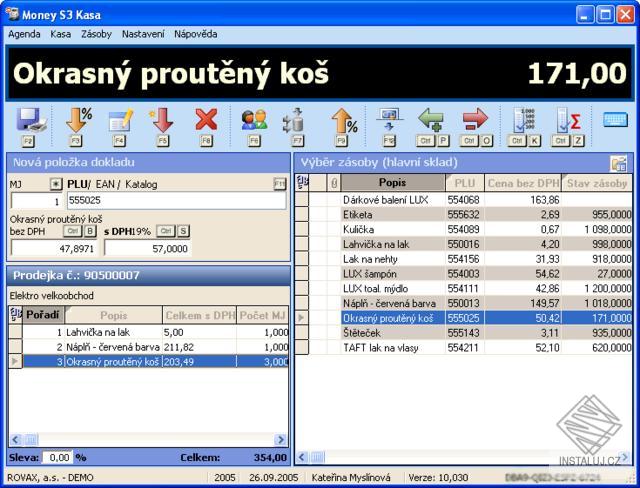
Task: Sort by Stav zásoby column header
Action: click(x=597, y=183)
